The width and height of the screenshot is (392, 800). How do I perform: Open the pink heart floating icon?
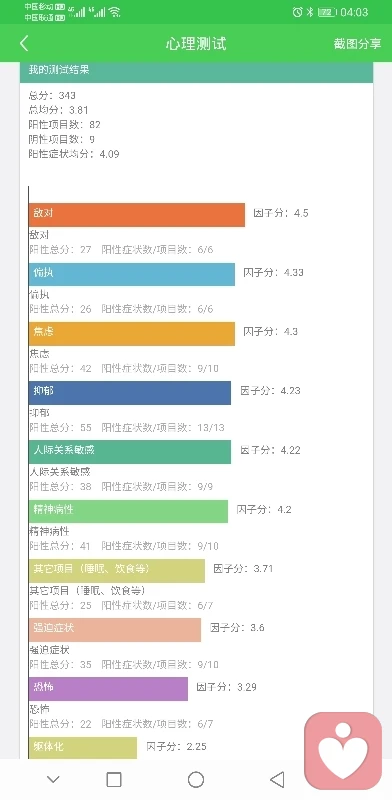(343, 751)
